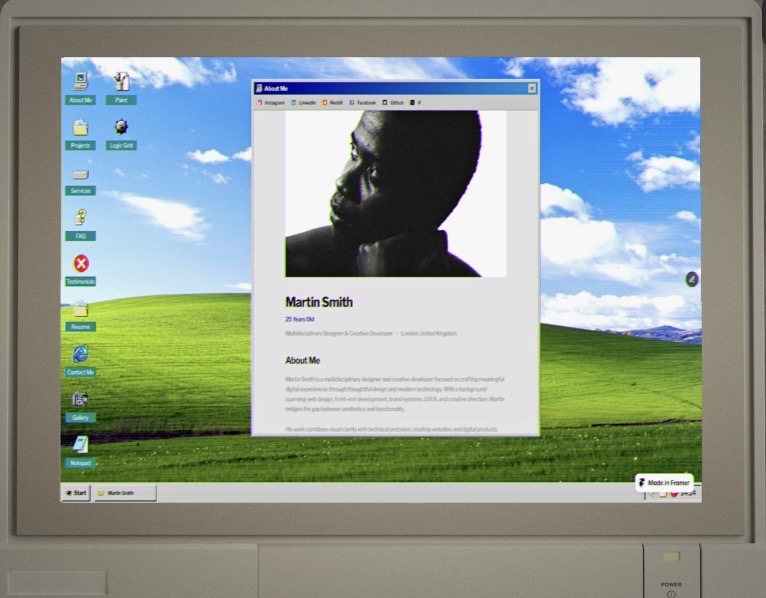The height and width of the screenshot is (598, 766).
Task: Click the Martin Smith portrait photo
Action: point(396,193)
